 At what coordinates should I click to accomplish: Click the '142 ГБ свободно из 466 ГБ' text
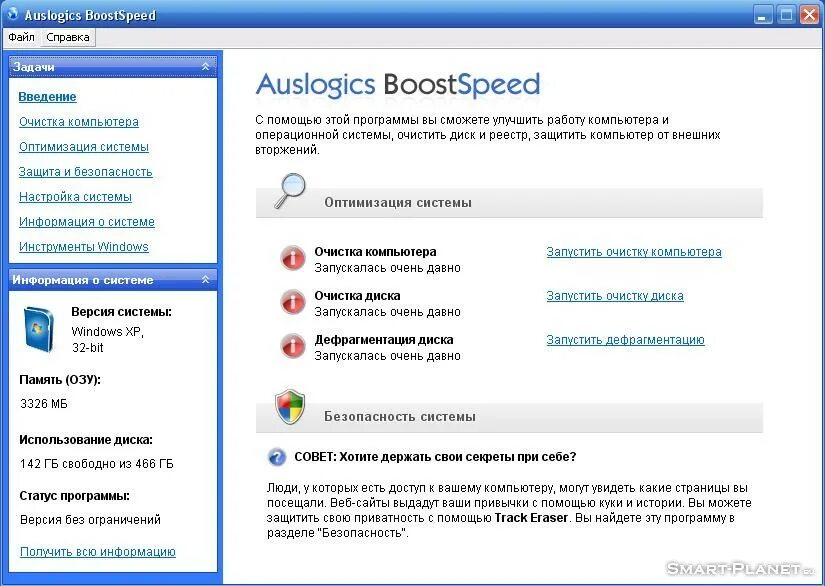pos(97,464)
